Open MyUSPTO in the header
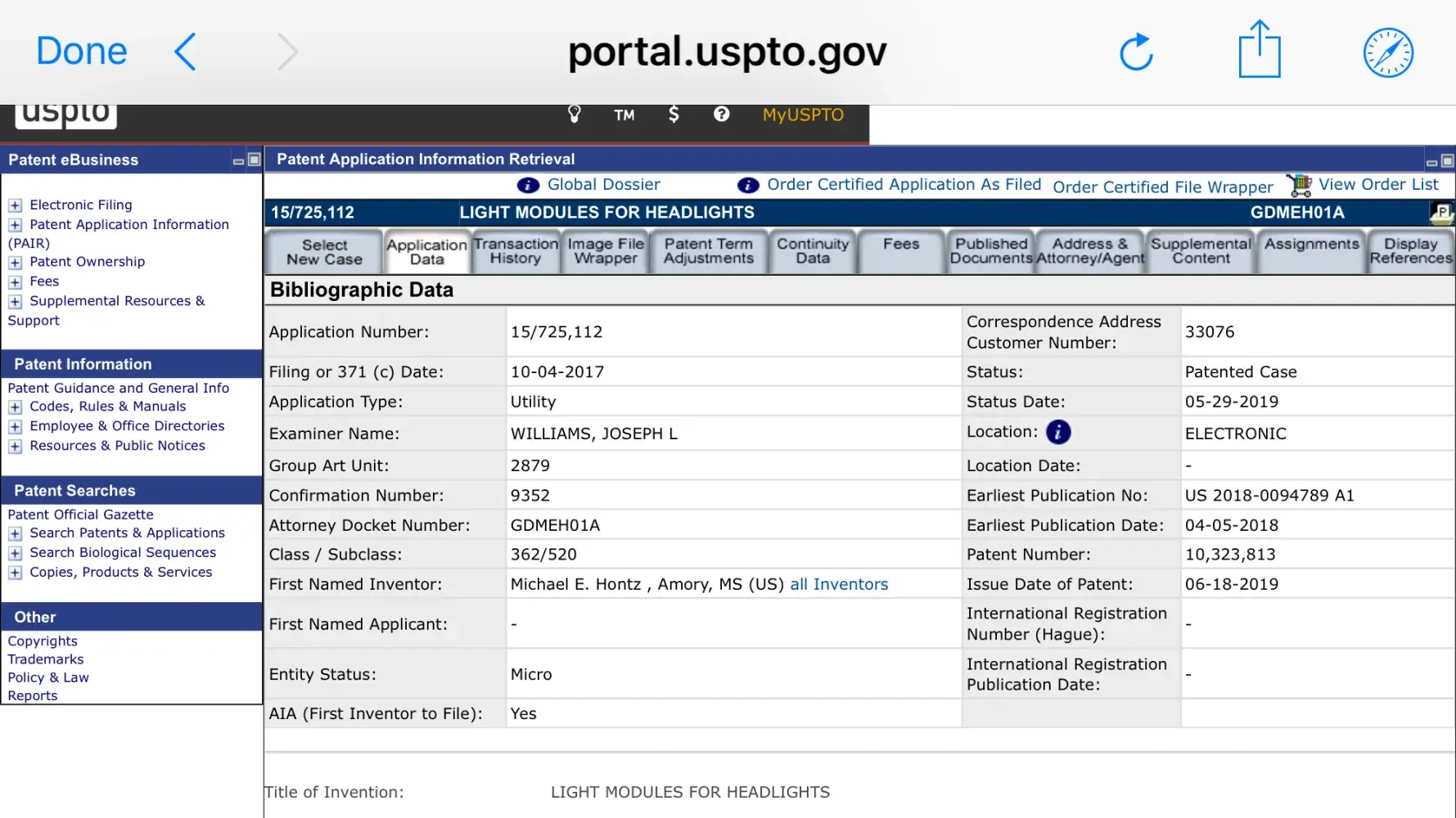The width and height of the screenshot is (1456, 818). pyautogui.click(x=802, y=115)
